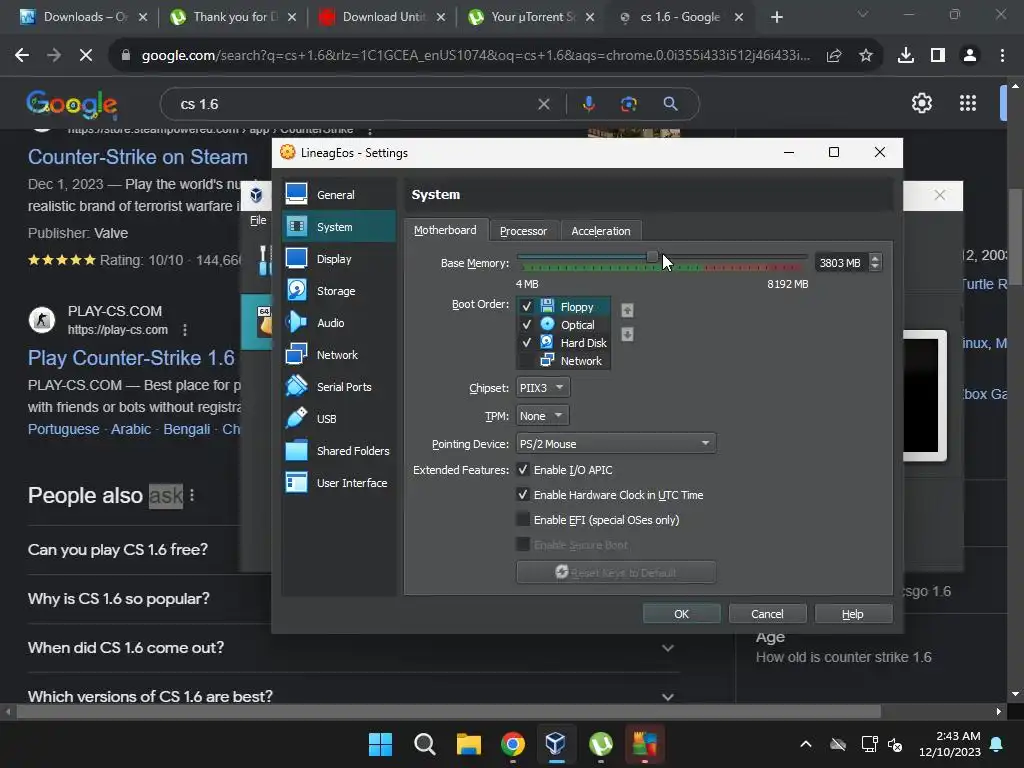This screenshot has width=1024, height=768.
Task: Open Chrome three-dot menu
Action: point(1002,56)
